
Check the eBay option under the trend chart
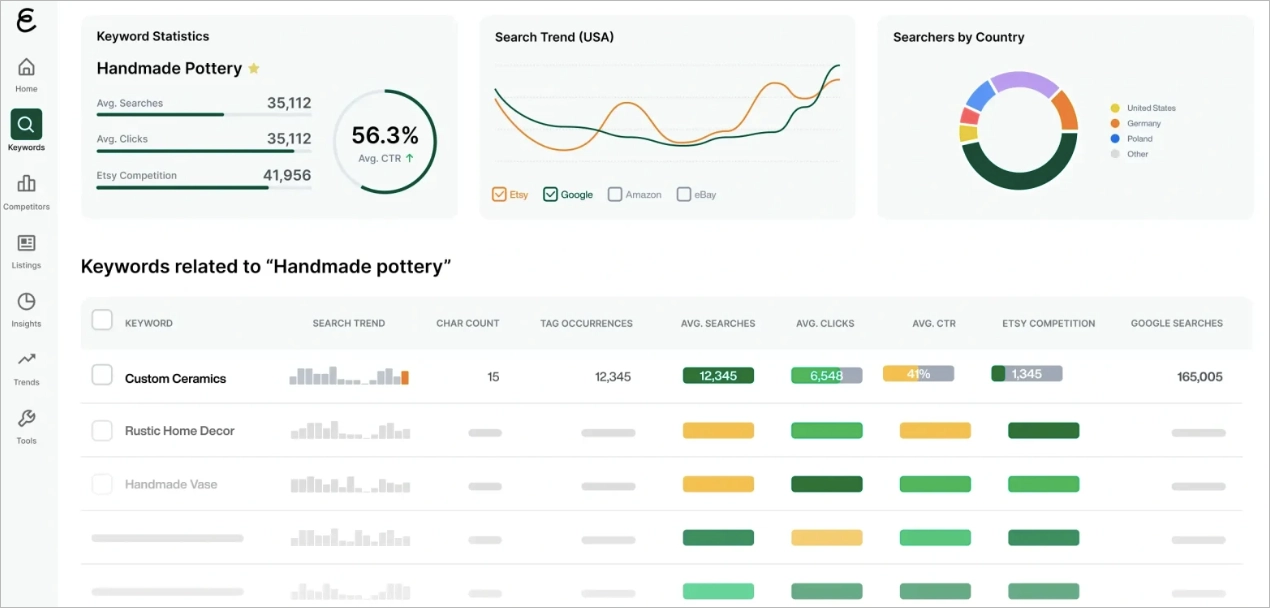(x=684, y=194)
